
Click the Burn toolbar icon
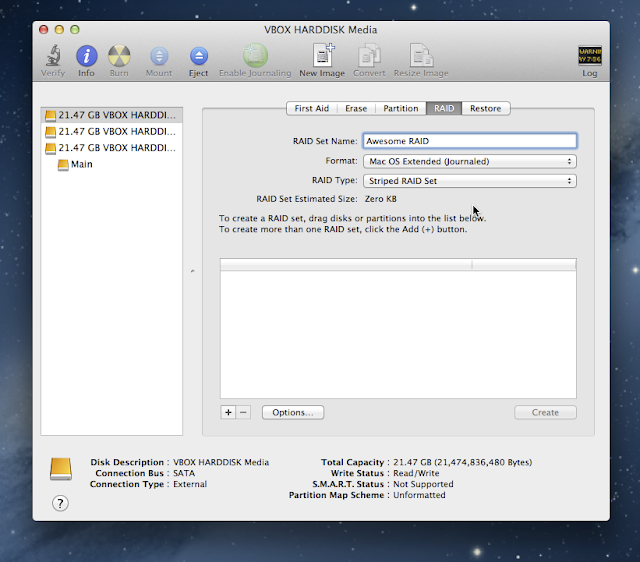click(x=119, y=56)
